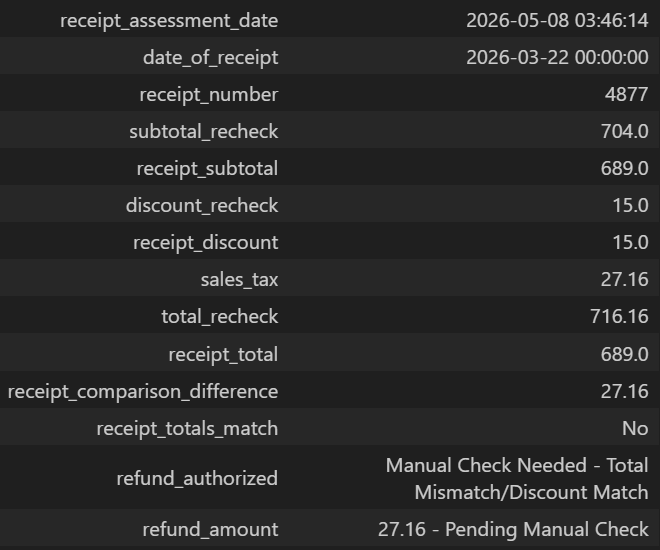Screen dimensions: 660x550
Task: Click the sales_tax value 27.16
Action: point(624,280)
